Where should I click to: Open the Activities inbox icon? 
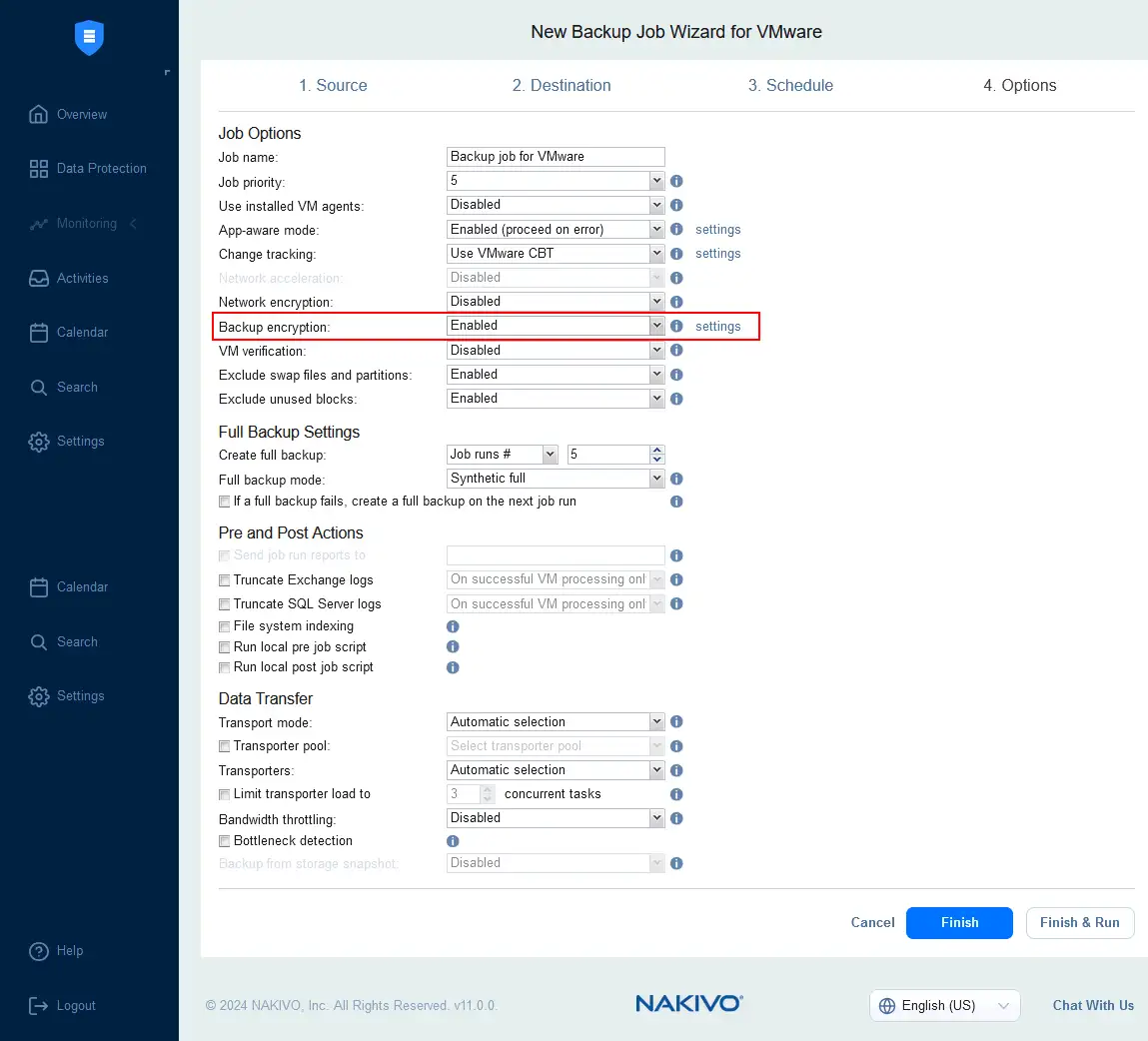(38, 278)
